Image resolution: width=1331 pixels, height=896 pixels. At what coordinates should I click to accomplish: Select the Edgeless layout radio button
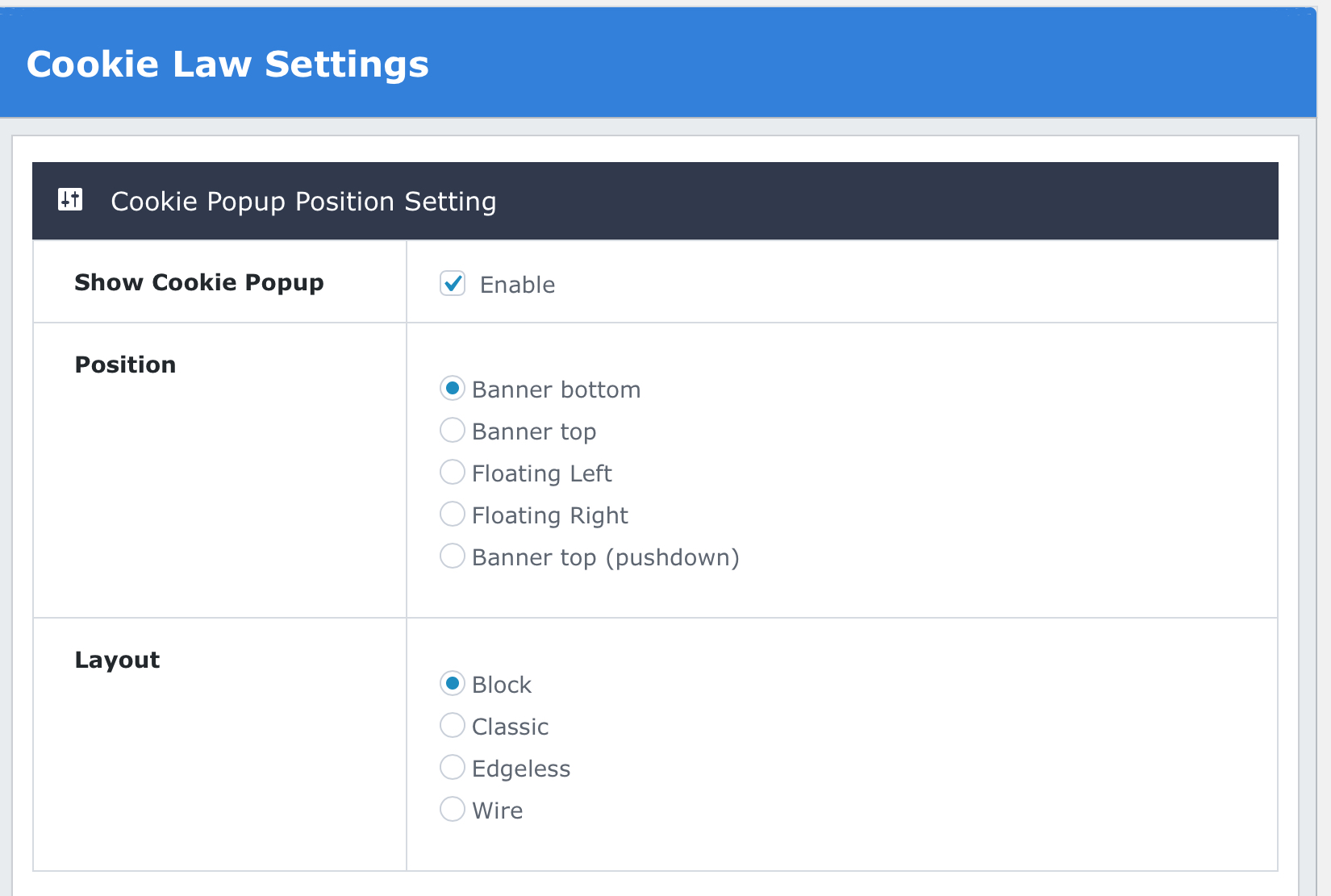coord(453,768)
